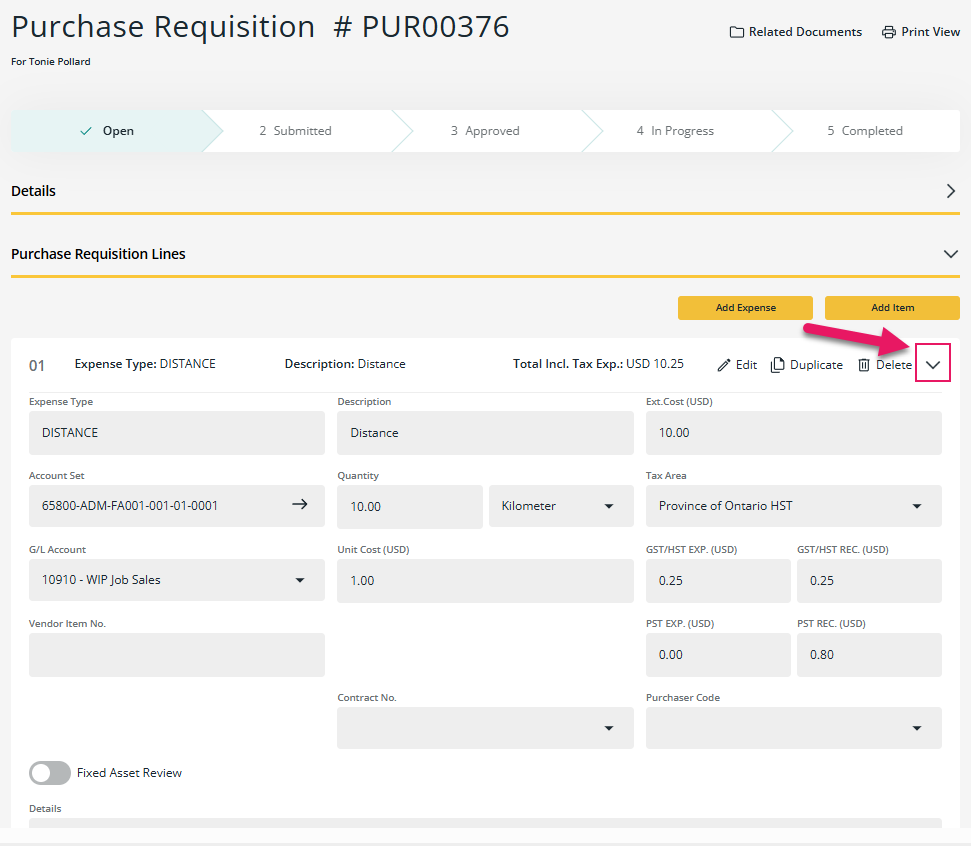Collapse line 01 using the chevron
This screenshot has width=971, height=846.
(933, 365)
